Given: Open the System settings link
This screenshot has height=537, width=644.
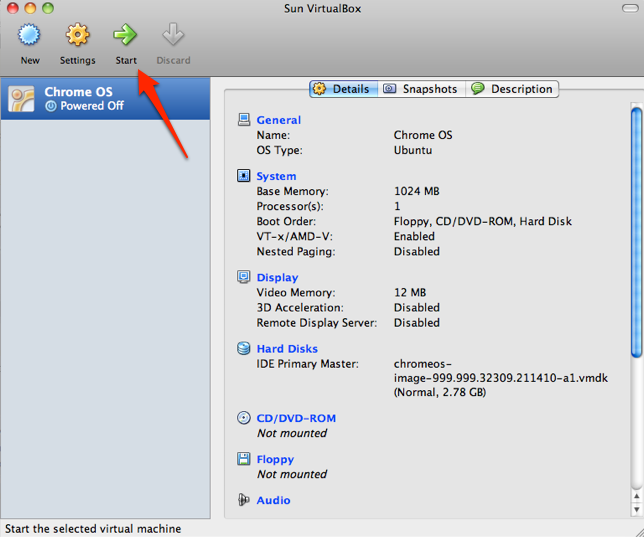Looking at the screenshot, I should 276,176.
